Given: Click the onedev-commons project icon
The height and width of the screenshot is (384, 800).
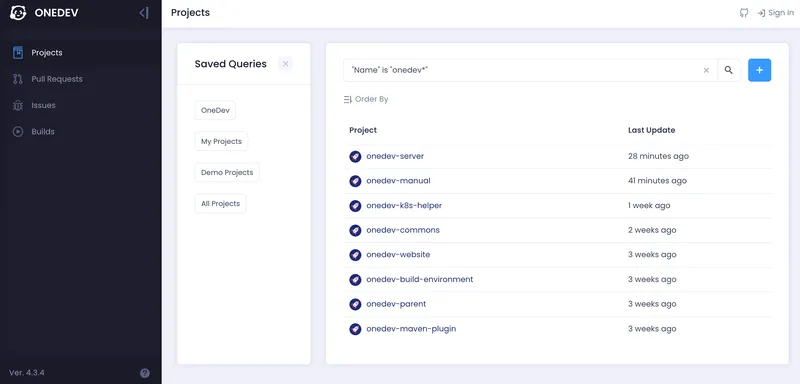Looking at the screenshot, I should click(355, 230).
